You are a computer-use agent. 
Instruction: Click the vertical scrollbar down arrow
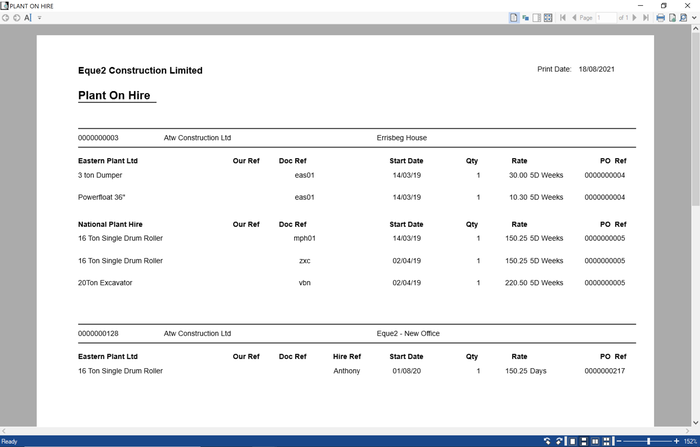(696, 422)
